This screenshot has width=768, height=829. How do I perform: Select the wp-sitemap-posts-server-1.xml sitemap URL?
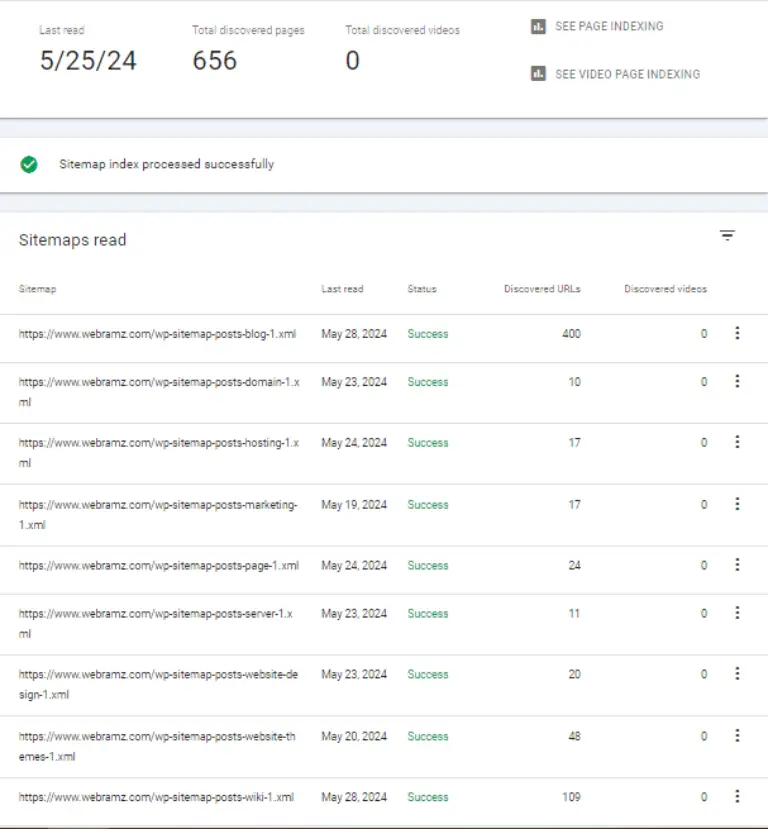point(156,623)
